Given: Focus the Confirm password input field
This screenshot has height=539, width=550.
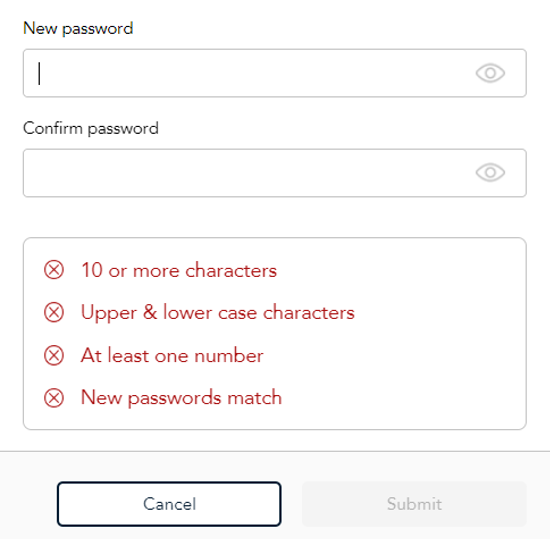Looking at the screenshot, I should click(275, 173).
